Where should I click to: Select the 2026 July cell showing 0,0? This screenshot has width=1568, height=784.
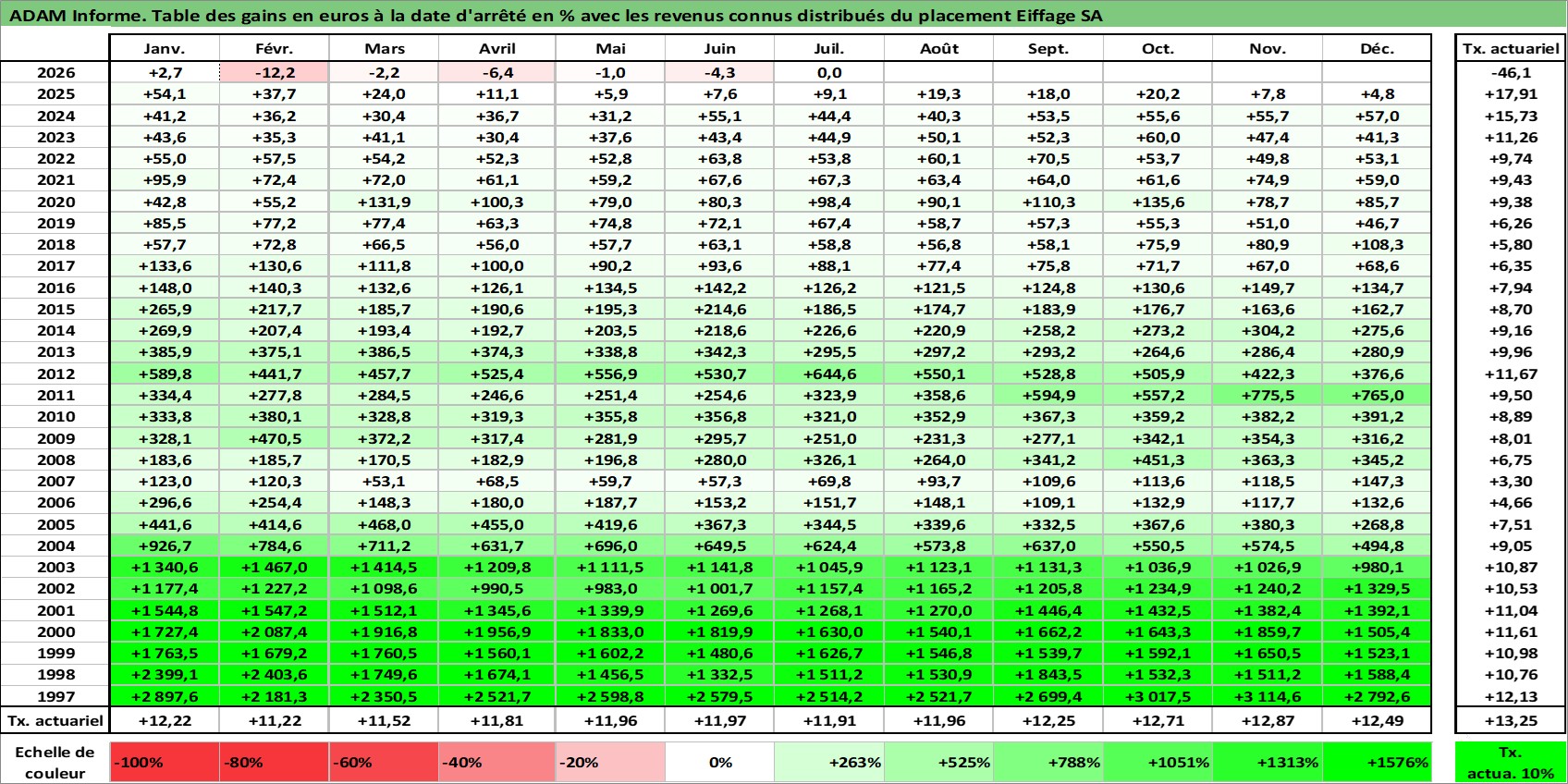829,72
